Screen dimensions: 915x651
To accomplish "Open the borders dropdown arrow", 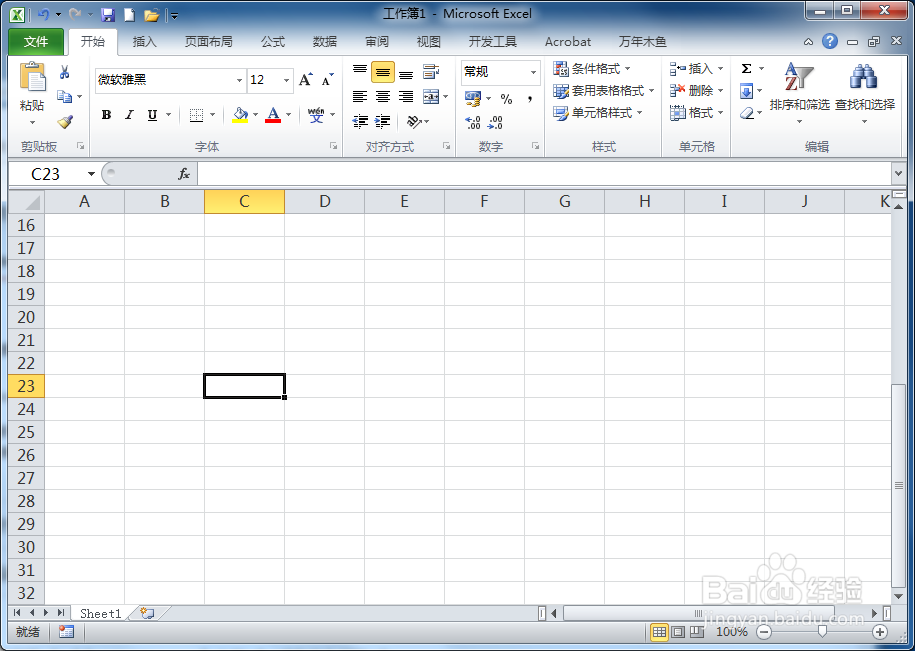I will coord(212,115).
